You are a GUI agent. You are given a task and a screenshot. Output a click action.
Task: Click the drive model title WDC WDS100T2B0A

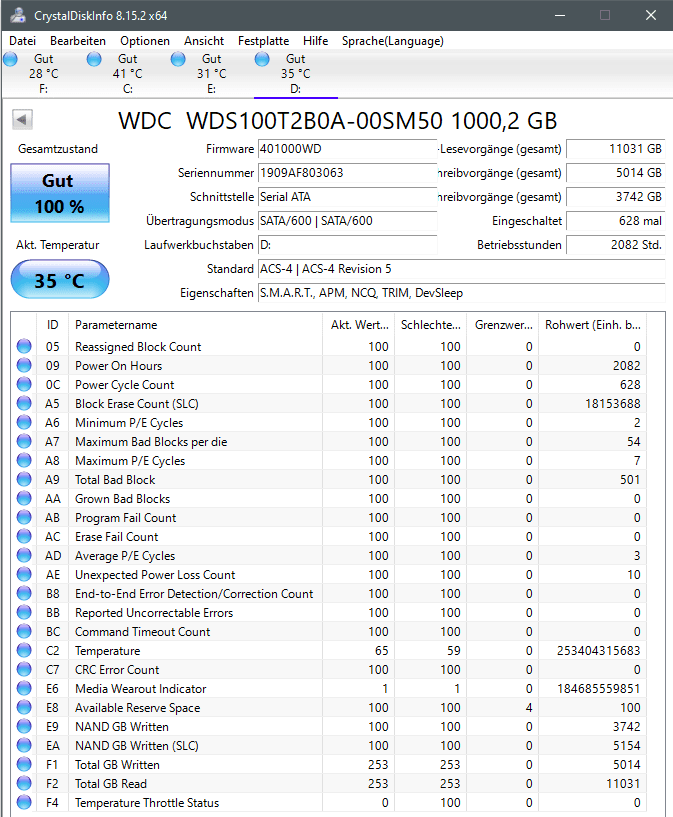338,121
